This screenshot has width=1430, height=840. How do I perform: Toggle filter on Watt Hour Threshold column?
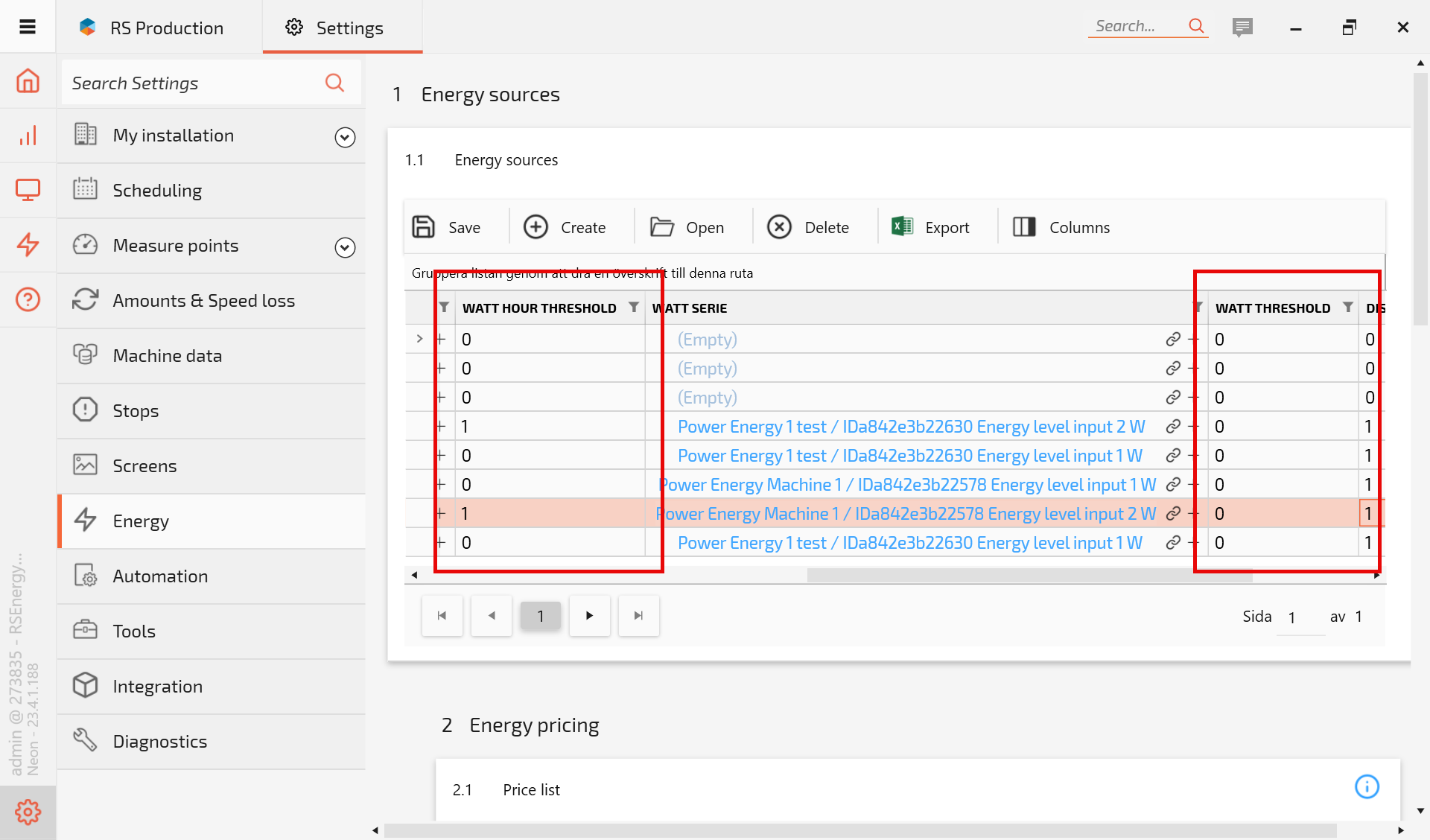(x=633, y=307)
